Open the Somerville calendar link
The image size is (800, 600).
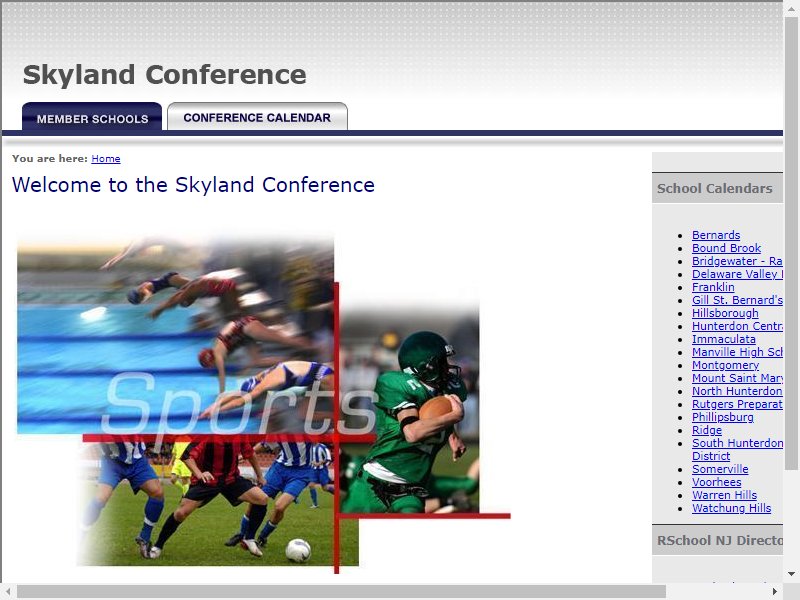pos(720,469)
